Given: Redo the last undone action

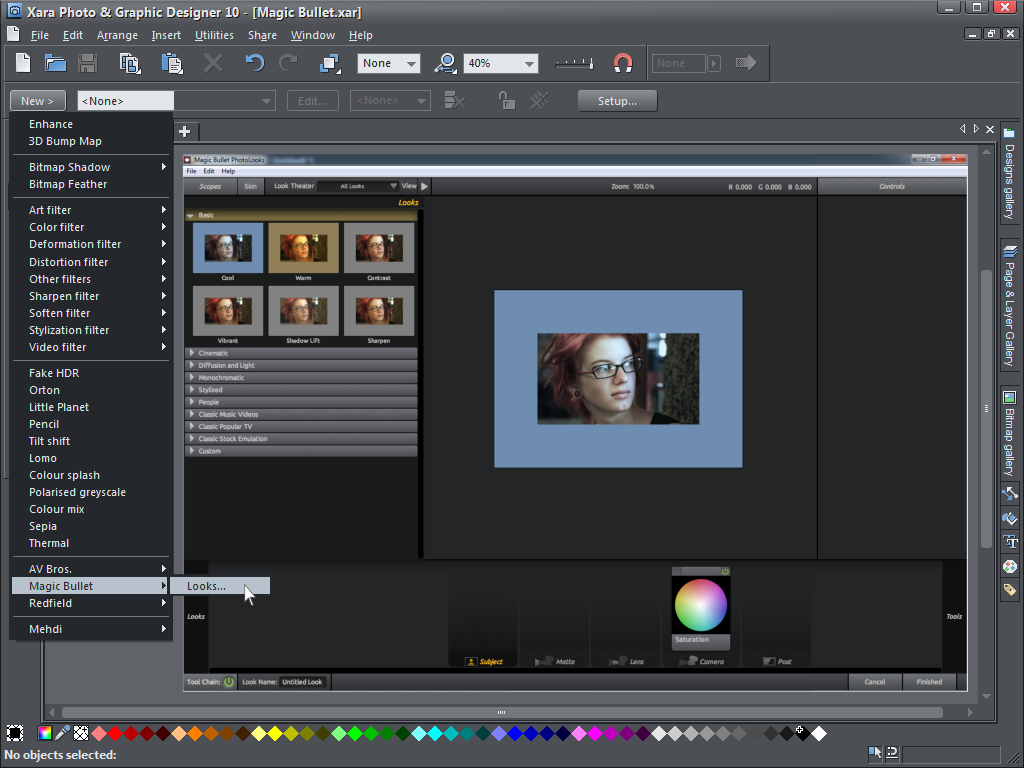Looking at the screenshot, I should pos(288,63).
